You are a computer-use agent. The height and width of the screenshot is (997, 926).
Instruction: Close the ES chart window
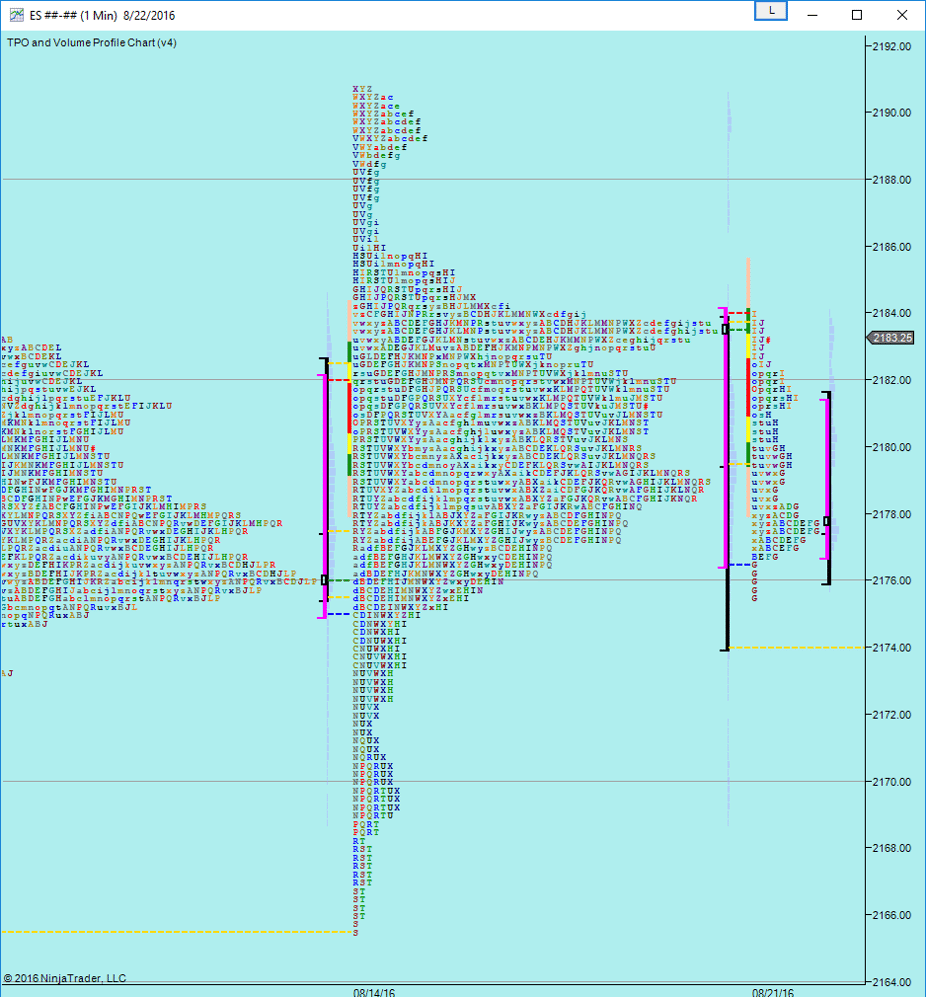[x=902, y=15]
